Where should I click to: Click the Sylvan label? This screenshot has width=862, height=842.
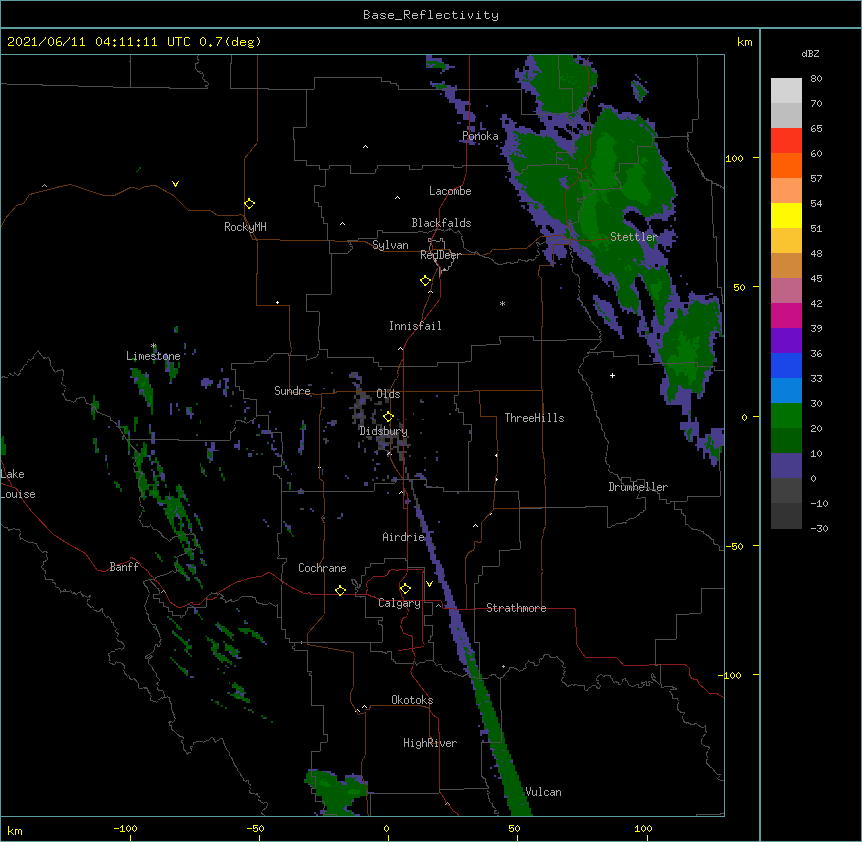pos(390,245)
